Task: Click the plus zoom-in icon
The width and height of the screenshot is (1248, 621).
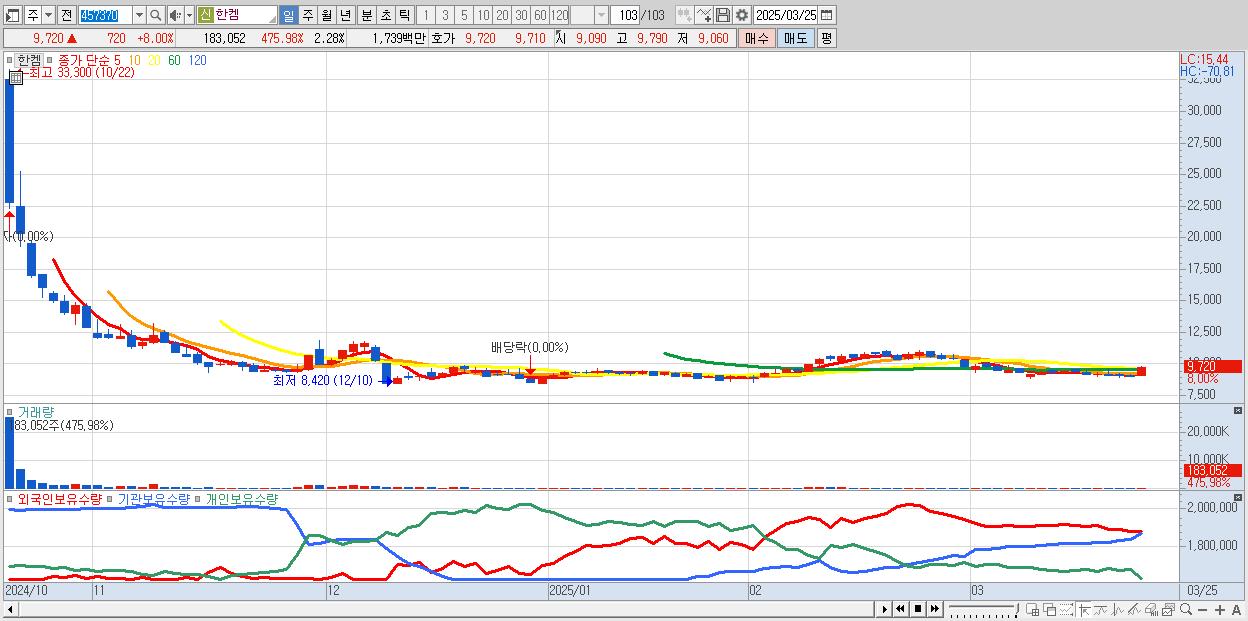Action: pyautogui.click(x=1220, y=609)
